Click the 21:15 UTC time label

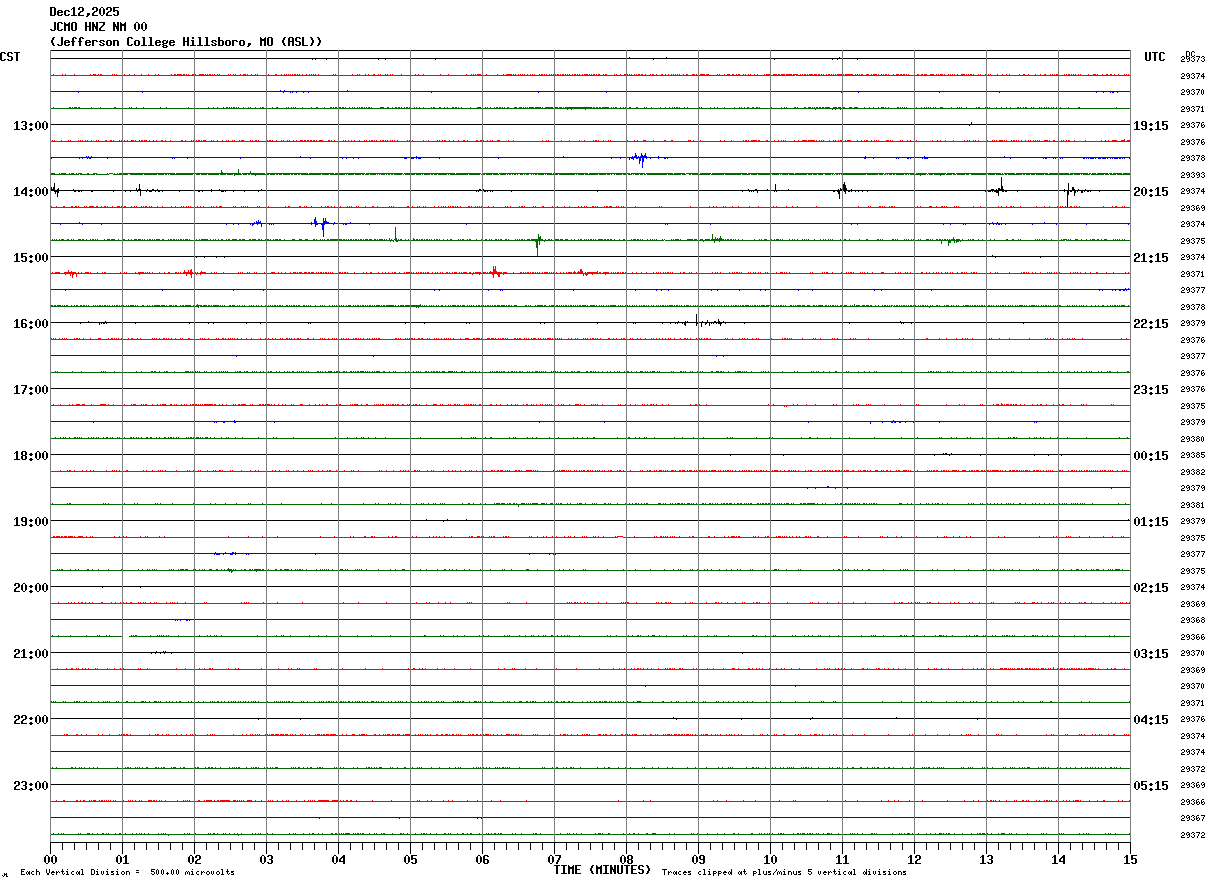tap(1151, 258)
